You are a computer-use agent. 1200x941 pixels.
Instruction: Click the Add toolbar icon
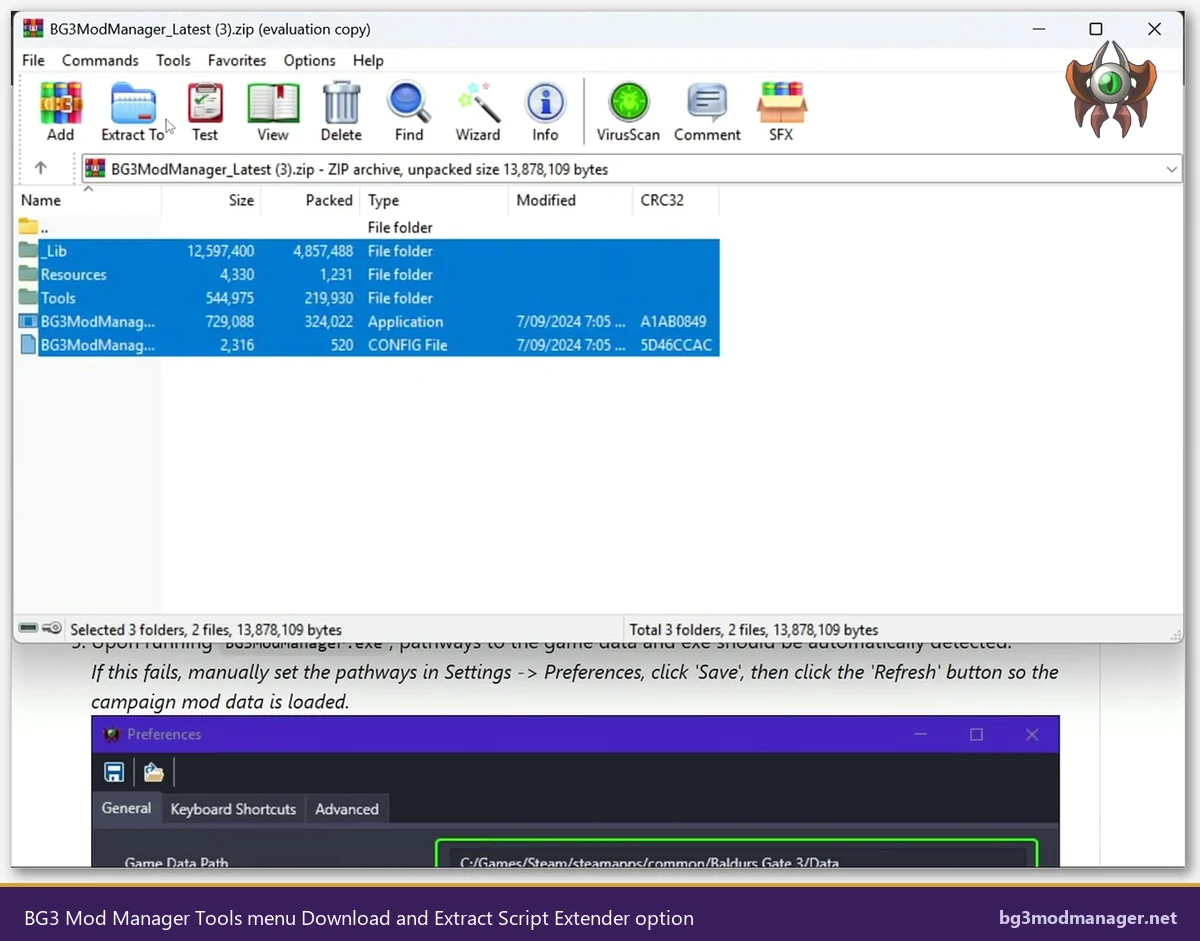60,103
